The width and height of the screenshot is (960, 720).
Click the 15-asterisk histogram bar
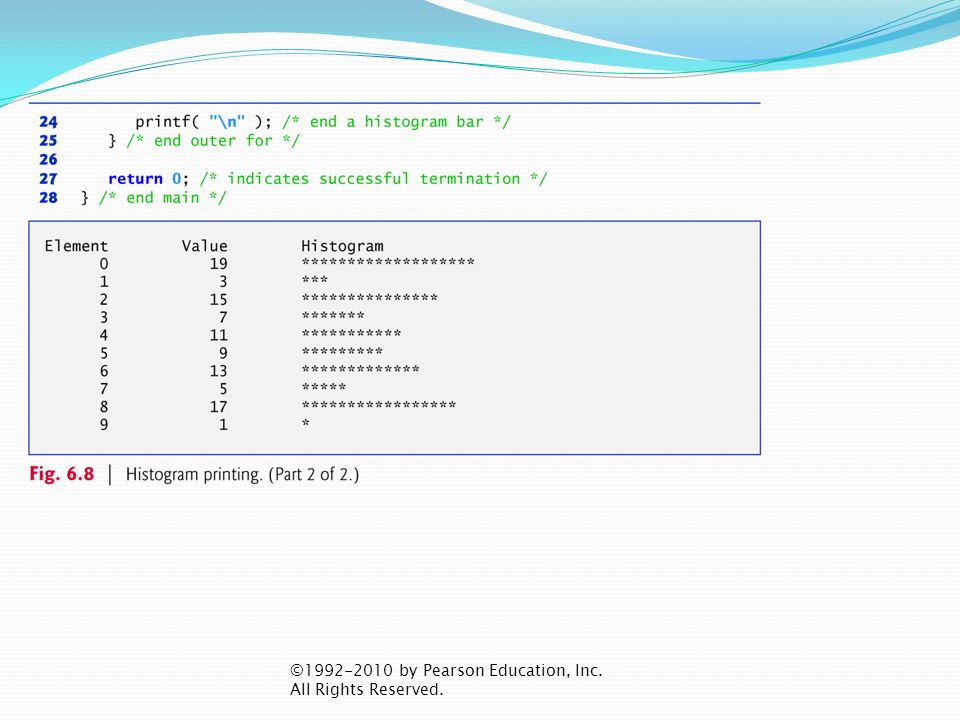(370, 298)
